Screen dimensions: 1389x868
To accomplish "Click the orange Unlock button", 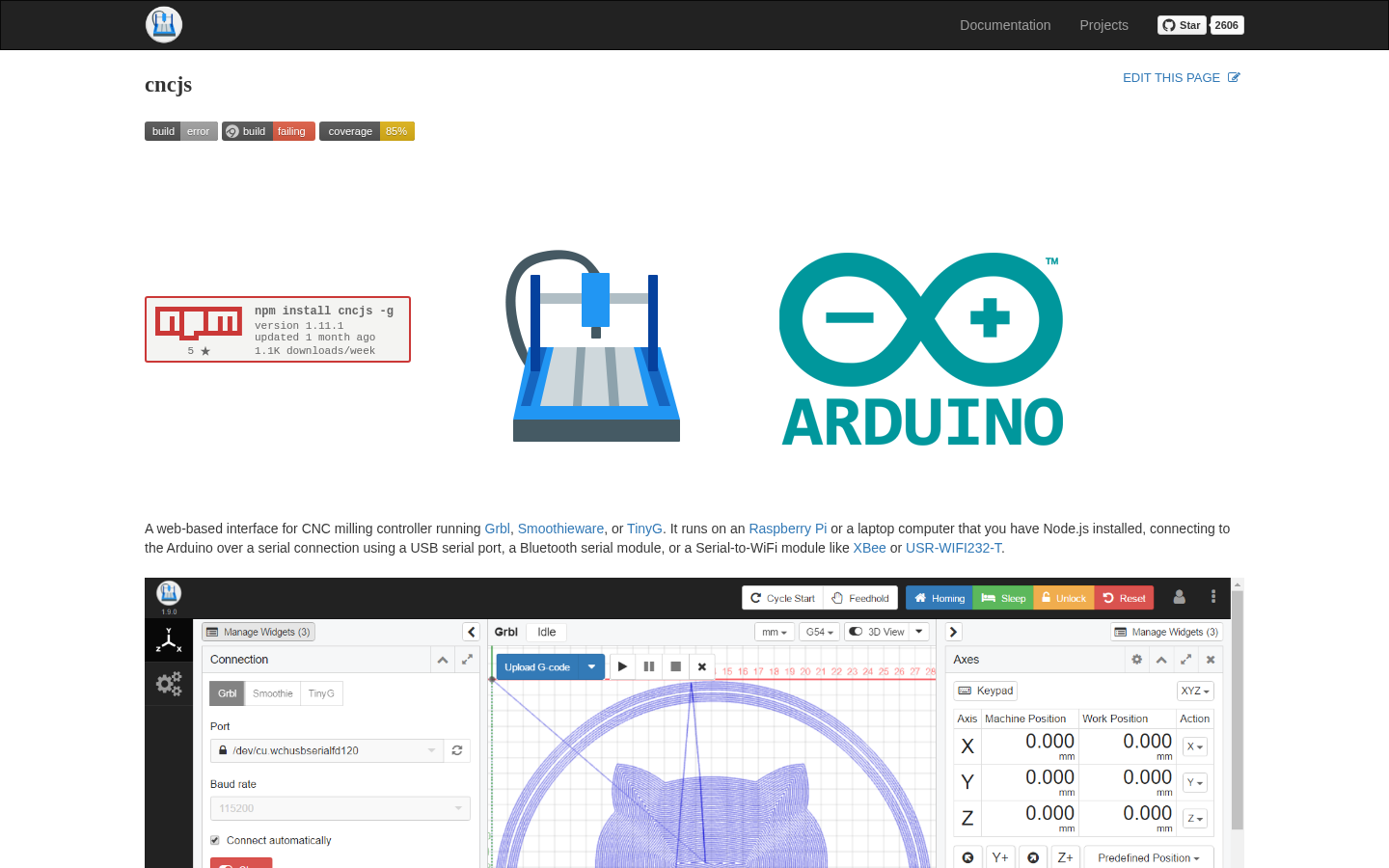I will click(1064, 598).
